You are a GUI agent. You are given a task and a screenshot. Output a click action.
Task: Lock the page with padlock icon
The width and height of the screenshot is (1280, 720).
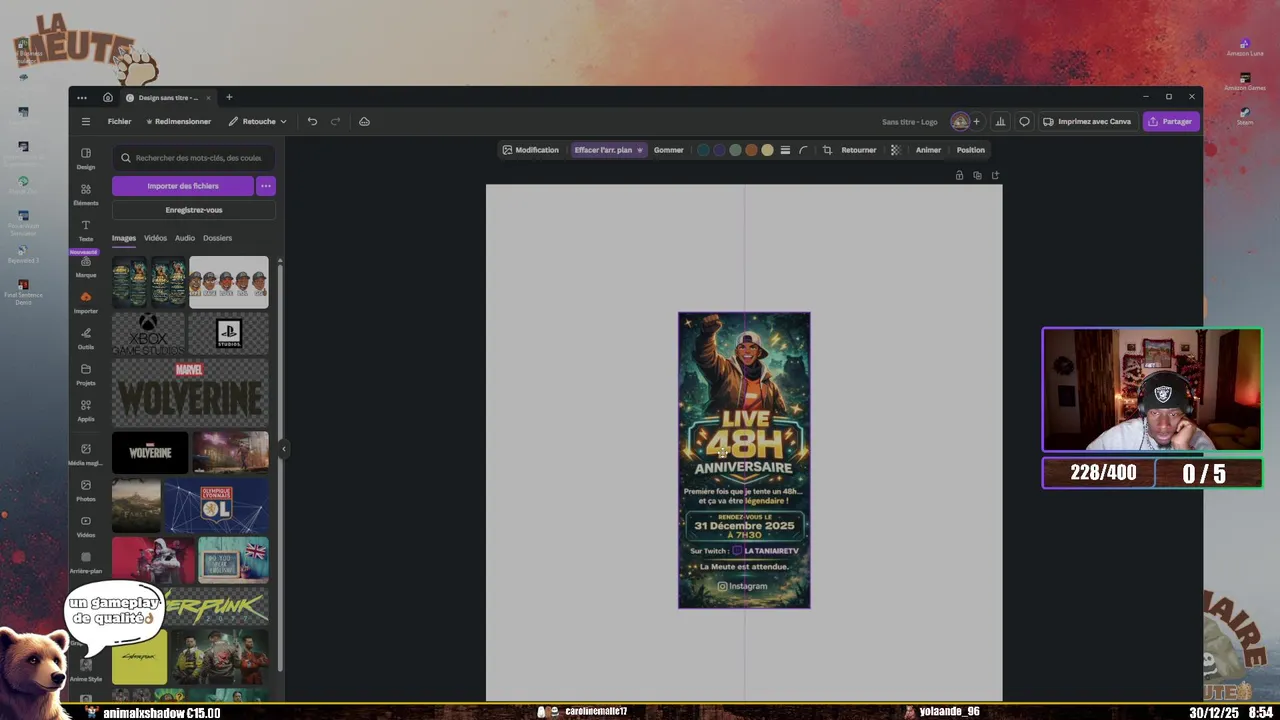click(959, 175)
